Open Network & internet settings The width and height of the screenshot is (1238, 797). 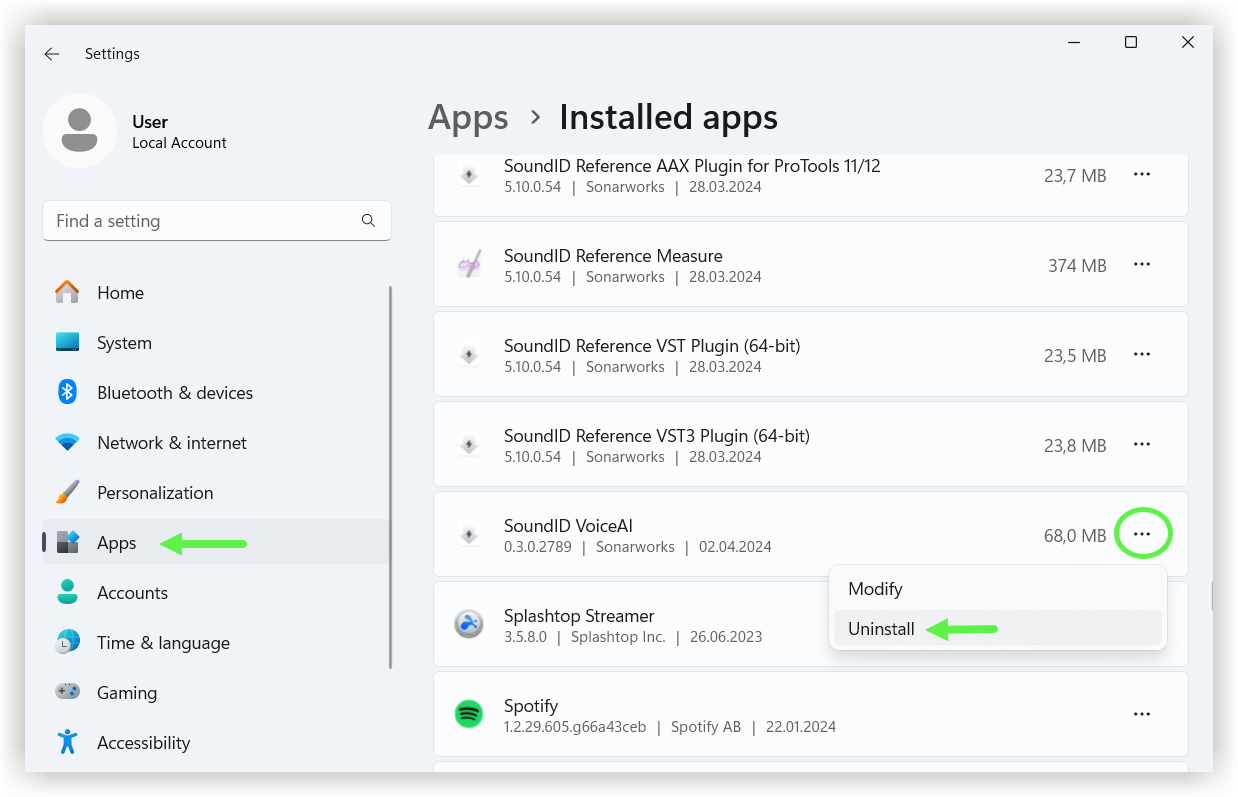[x=215, y=442]
